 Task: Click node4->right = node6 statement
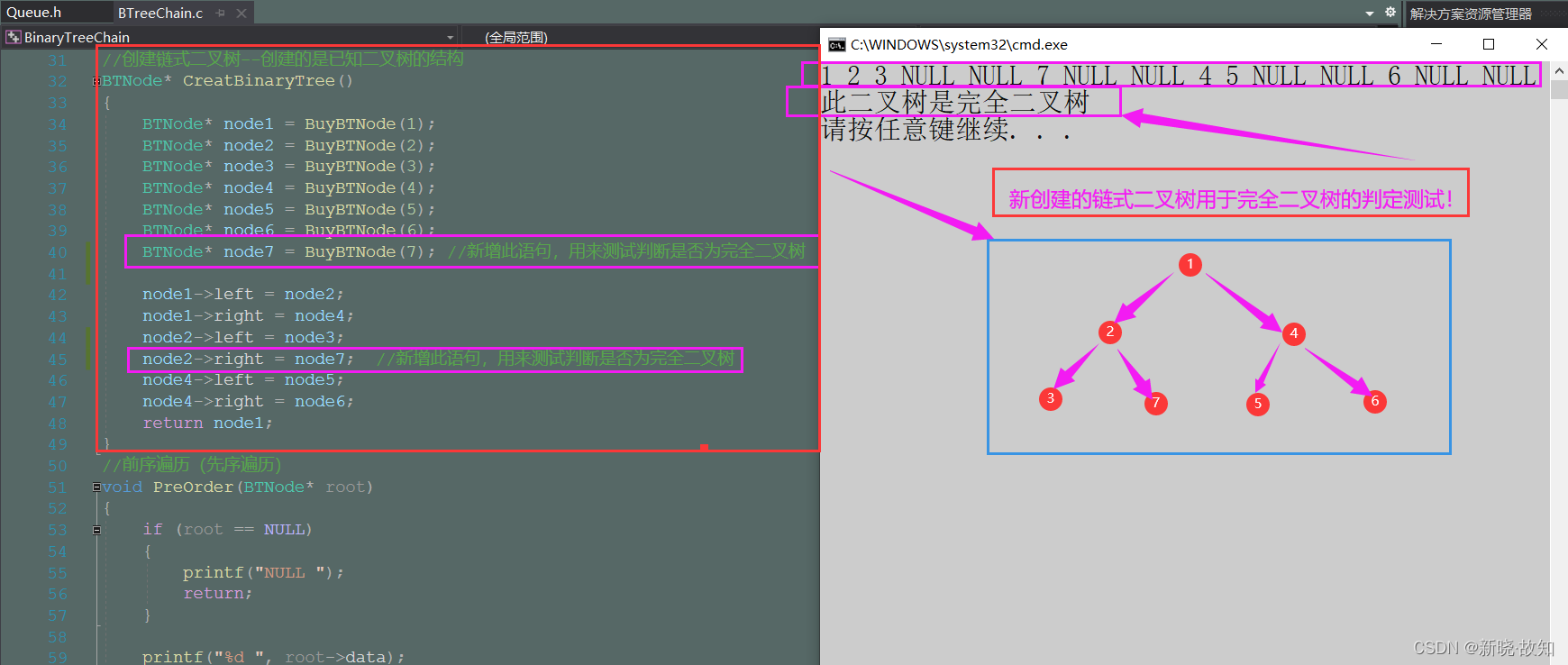248,402
